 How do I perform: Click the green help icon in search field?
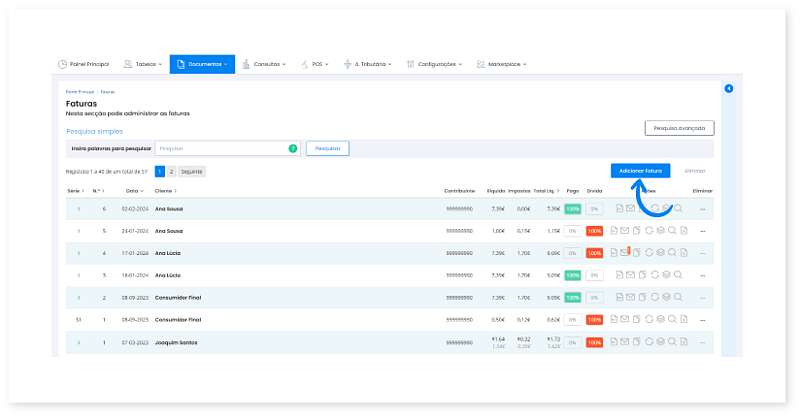click(293, 148)
